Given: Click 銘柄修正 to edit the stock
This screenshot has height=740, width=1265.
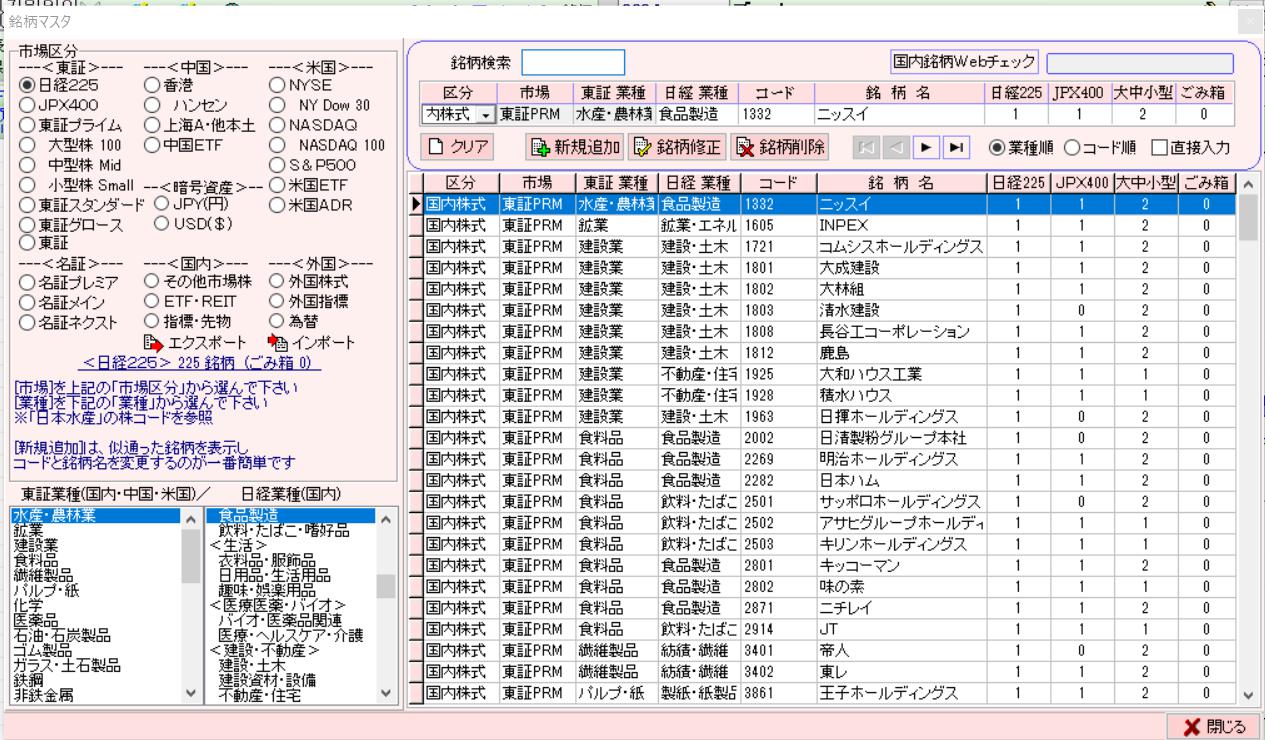Looking at the screenshot, I should (x=679, y=147).
